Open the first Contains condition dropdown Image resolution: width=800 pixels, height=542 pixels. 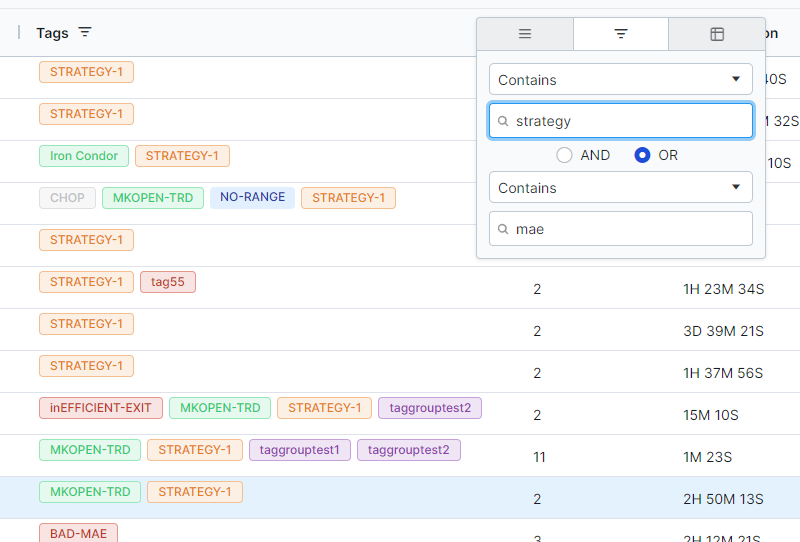pyautogui.click(x=620, y=79)
